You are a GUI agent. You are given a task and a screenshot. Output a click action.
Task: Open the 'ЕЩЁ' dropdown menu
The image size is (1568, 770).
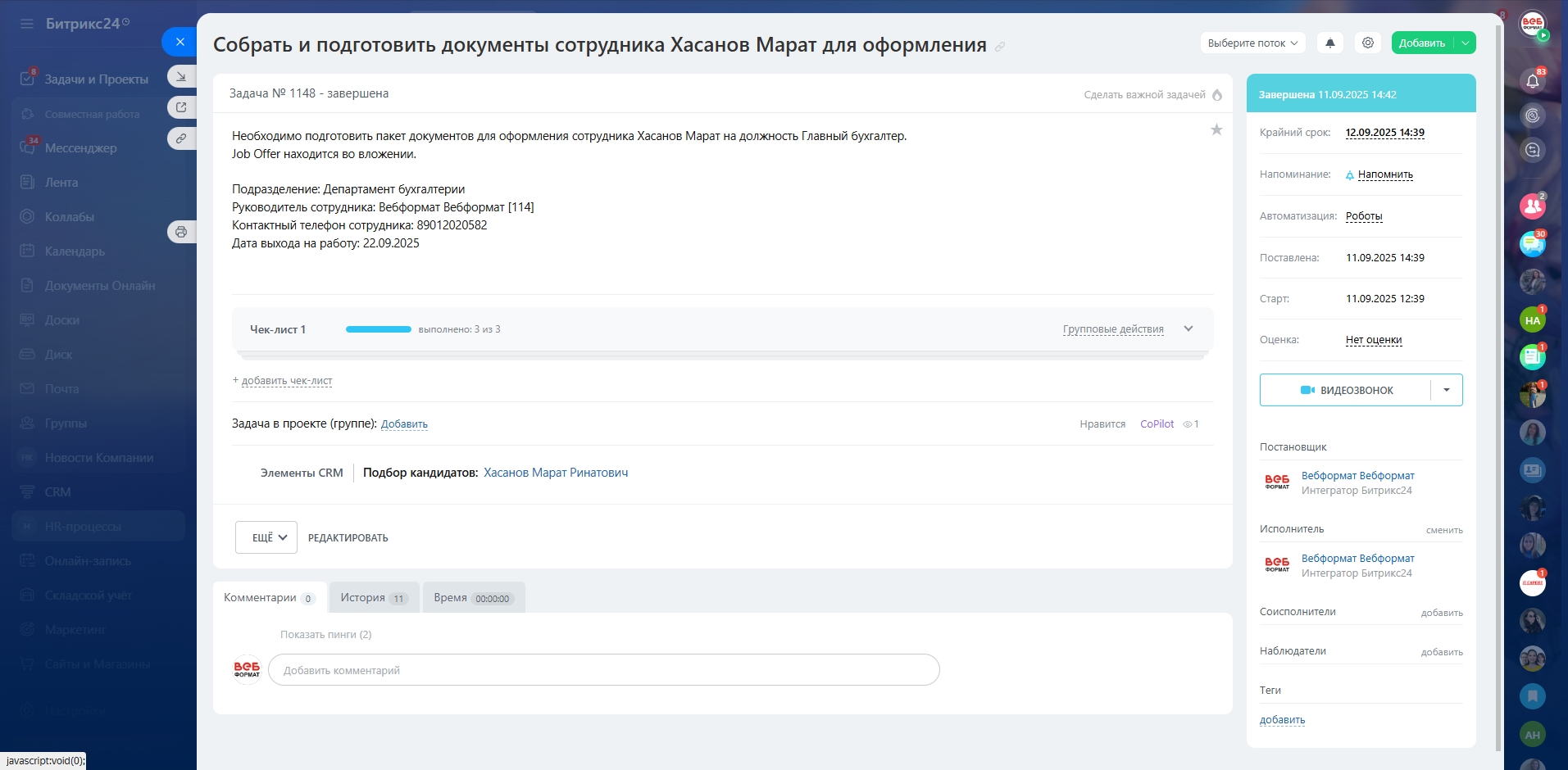266,537
